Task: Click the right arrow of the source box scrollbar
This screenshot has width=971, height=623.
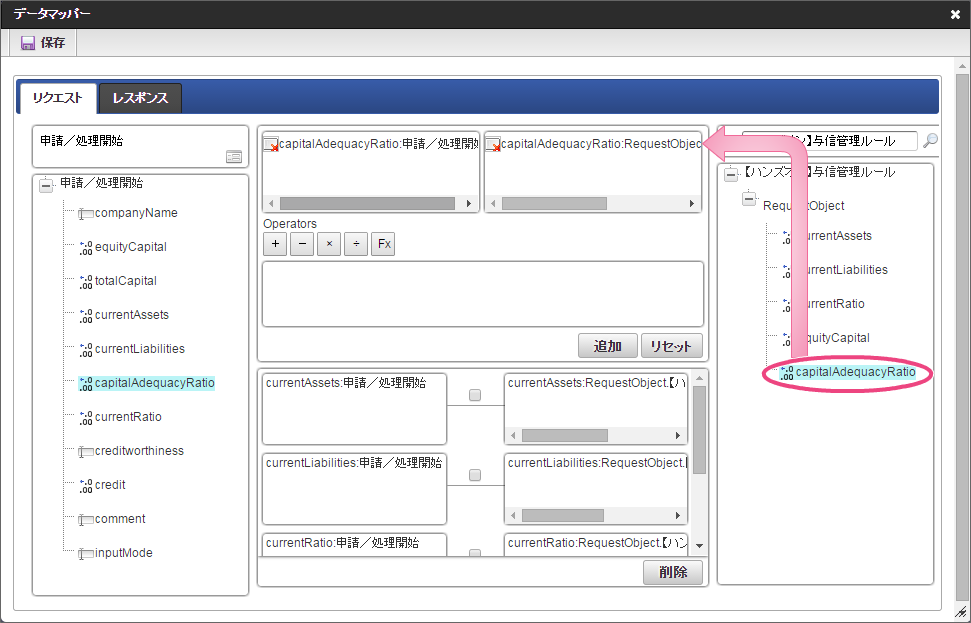Action: 469,204
